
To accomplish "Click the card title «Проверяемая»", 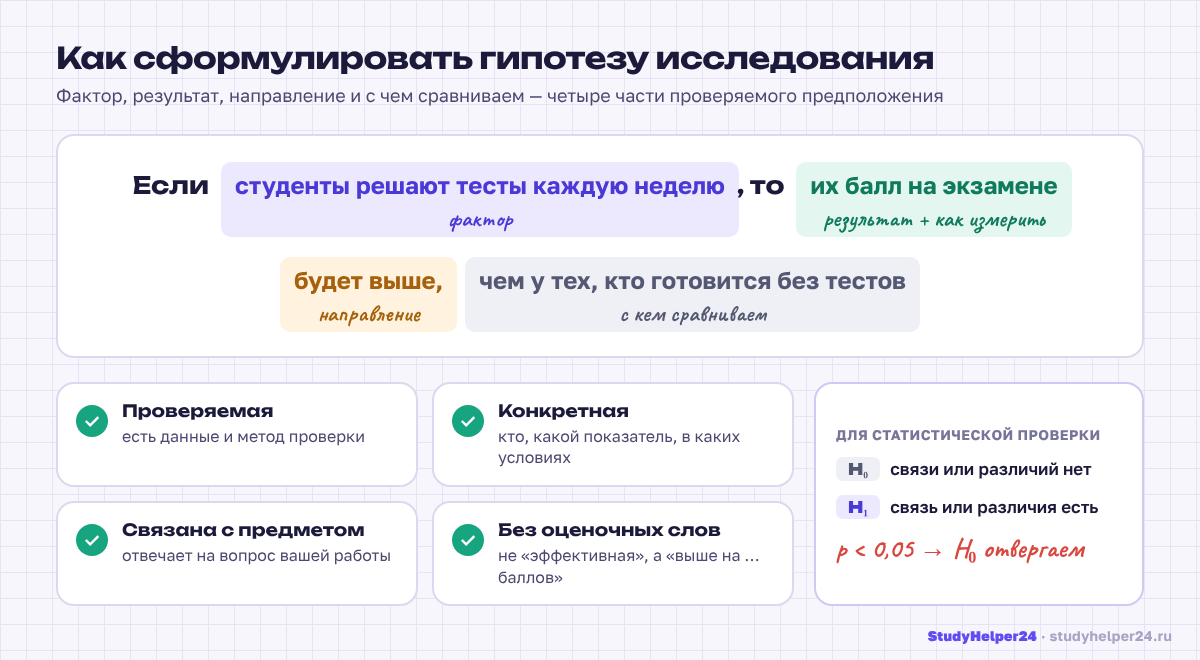I will pyautogui.click(x=197, y=411).
